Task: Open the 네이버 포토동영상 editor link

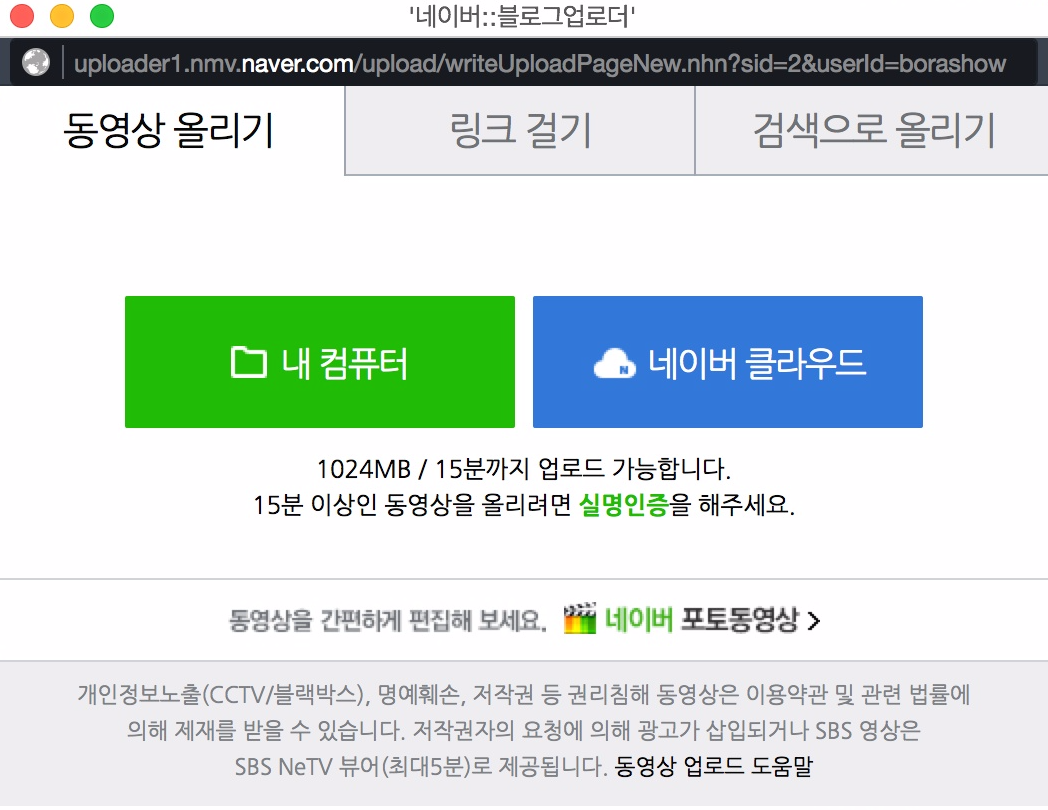Action: pos(700,620)
